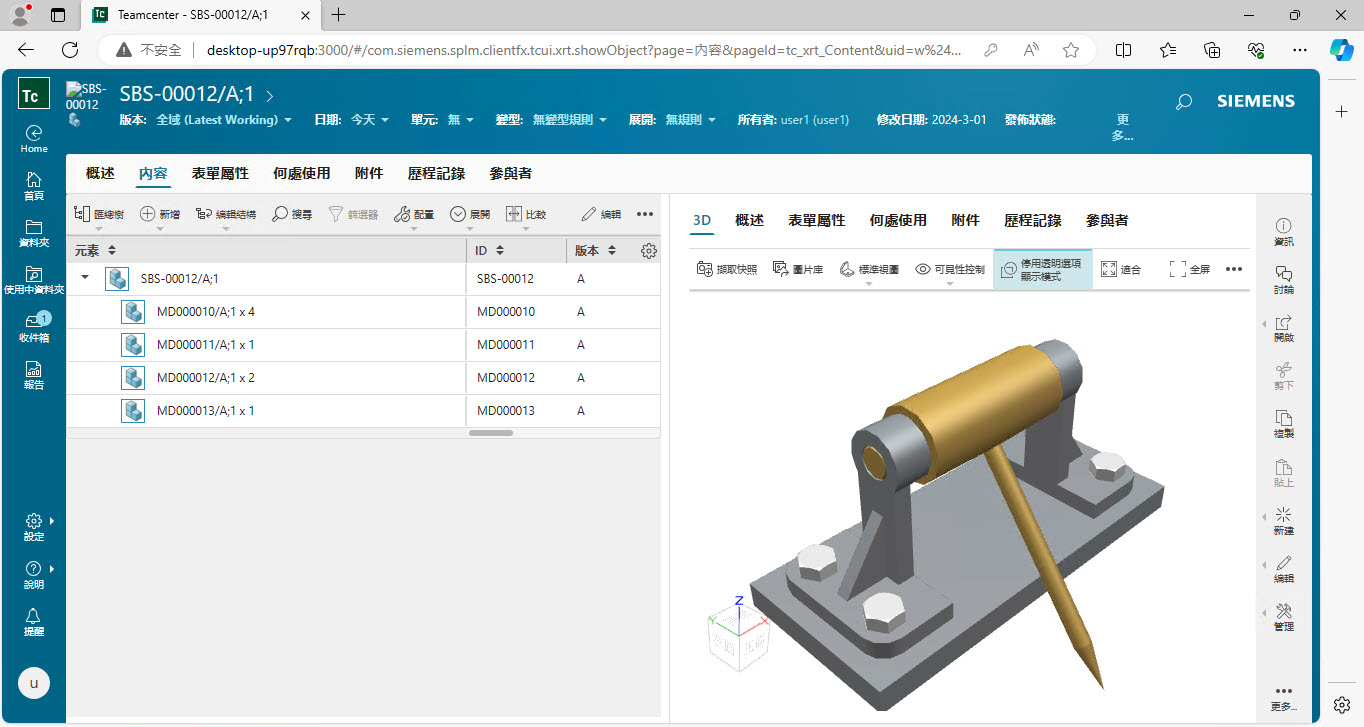The width and height of the screenshot is (1364, 727).
Task: Click 更多 more commands at bottom right
Action: (1284, 697)
